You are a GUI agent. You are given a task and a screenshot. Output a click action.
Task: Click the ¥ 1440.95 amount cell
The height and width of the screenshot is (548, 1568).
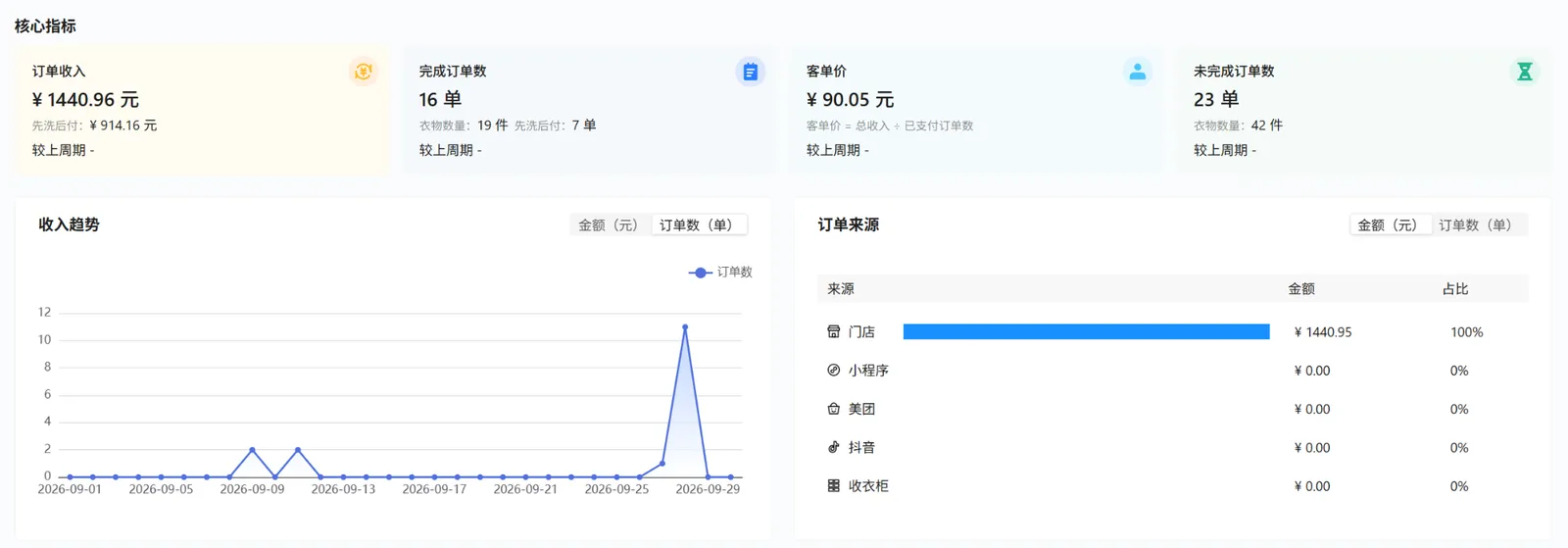click(1323, 332)
